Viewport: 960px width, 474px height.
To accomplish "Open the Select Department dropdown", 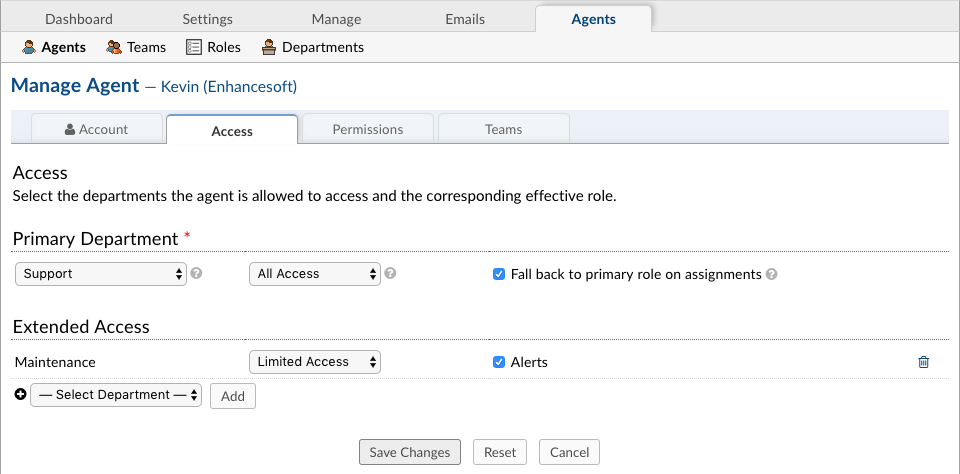I will coord(116,395).
